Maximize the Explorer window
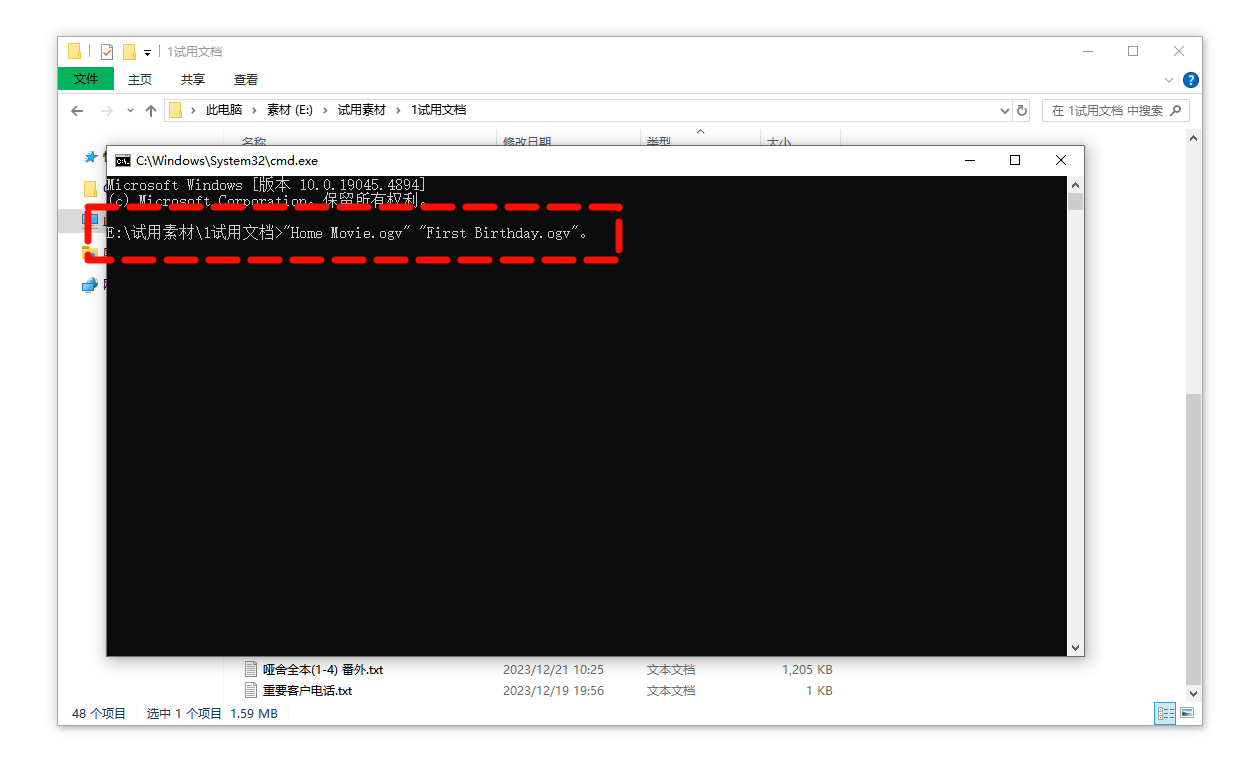 (1133, 51)
